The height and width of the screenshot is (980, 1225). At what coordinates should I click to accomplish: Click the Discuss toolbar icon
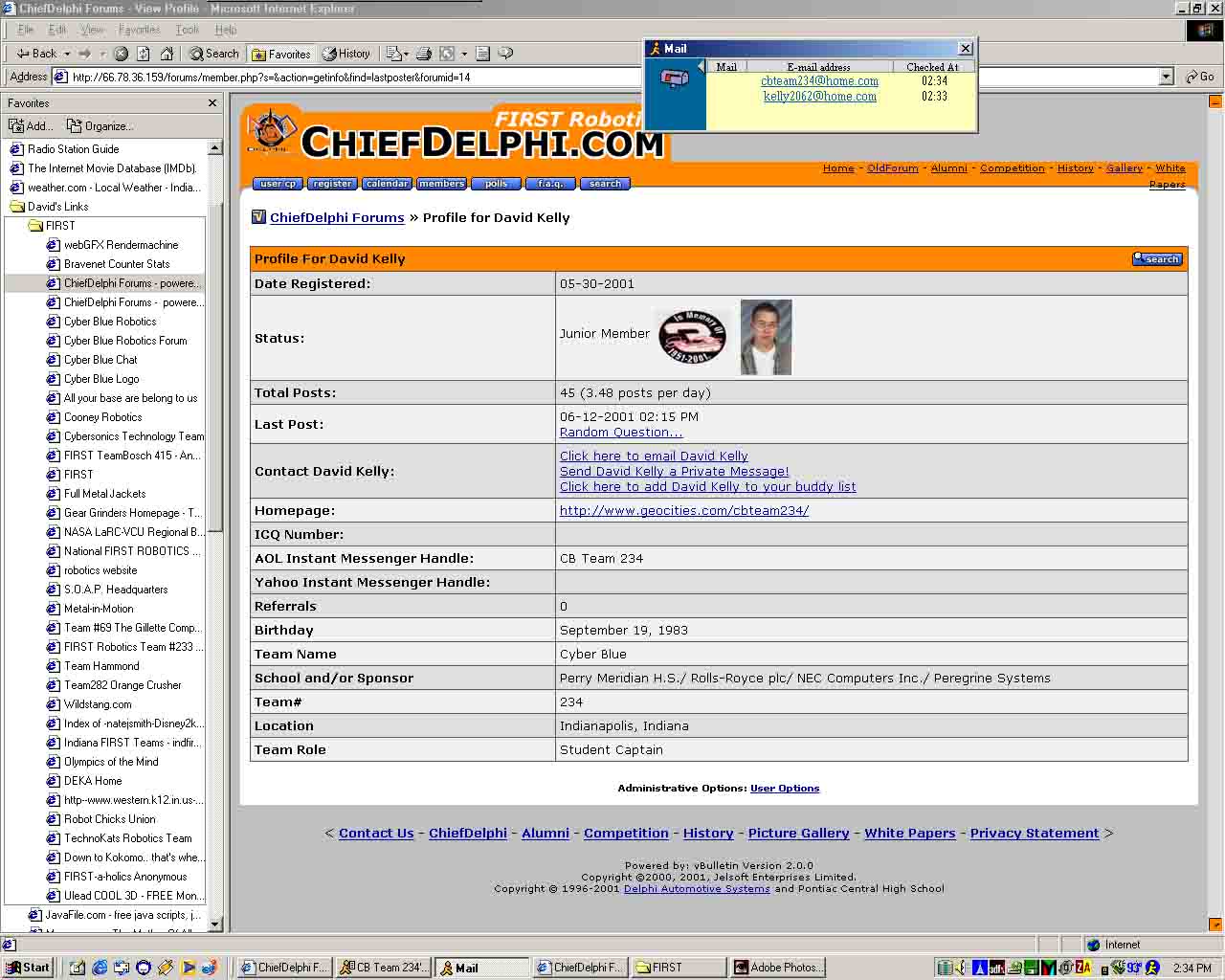[x=483, y=54]
